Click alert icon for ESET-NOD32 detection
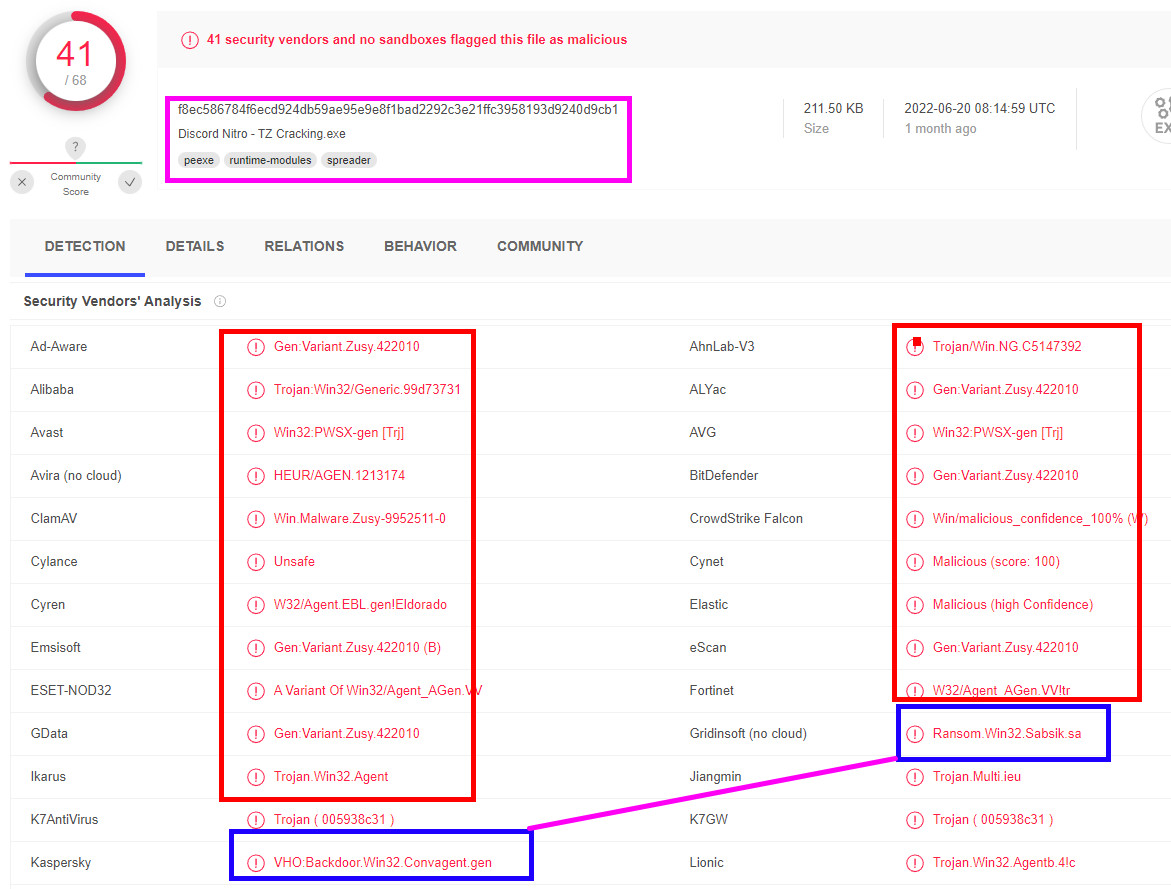The width and height of the screenshot is (1171, 889). pyautogui.click(x=255, y=691)
